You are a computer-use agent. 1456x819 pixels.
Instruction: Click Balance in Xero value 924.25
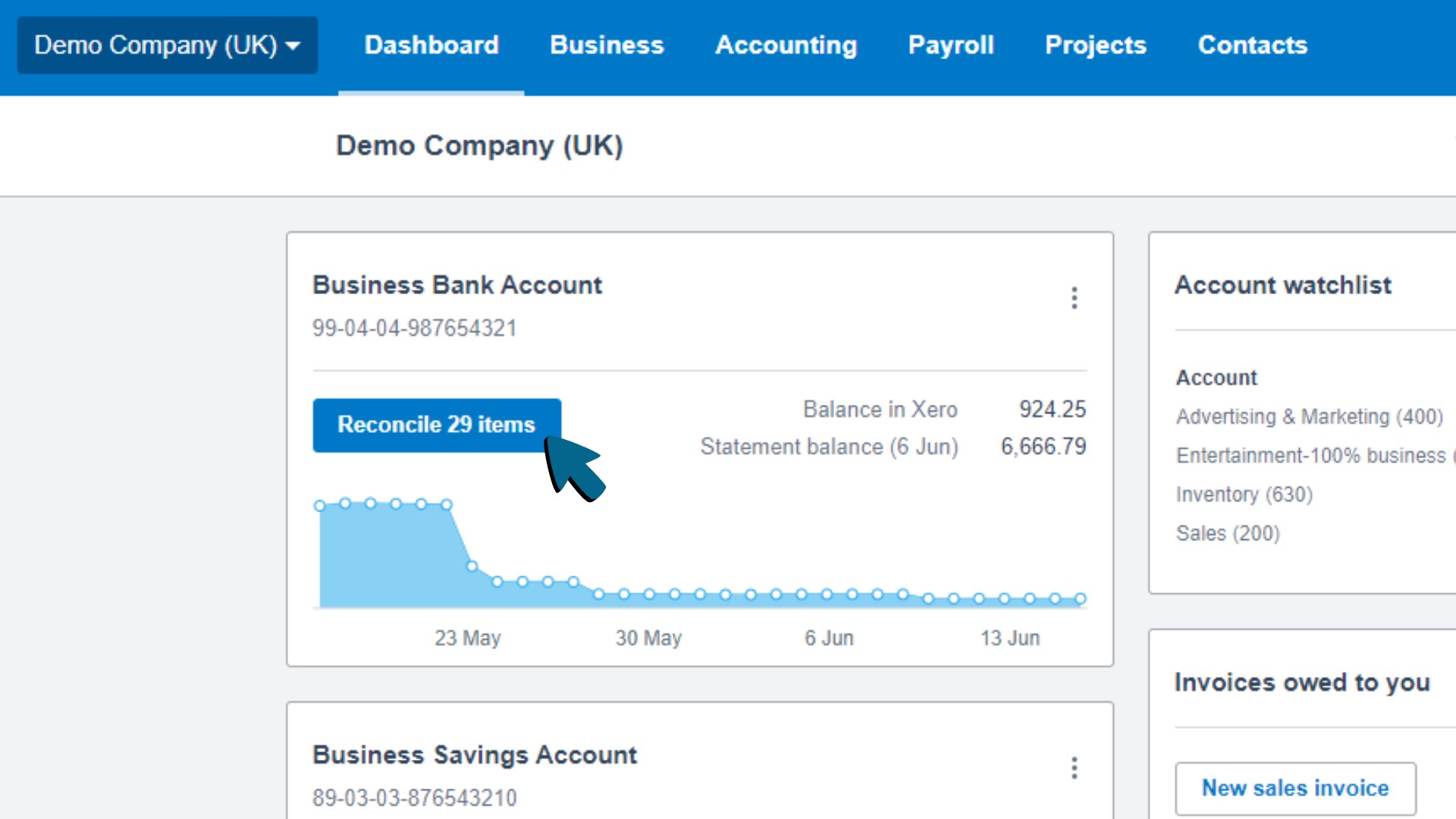click(x=1053, y=409)
